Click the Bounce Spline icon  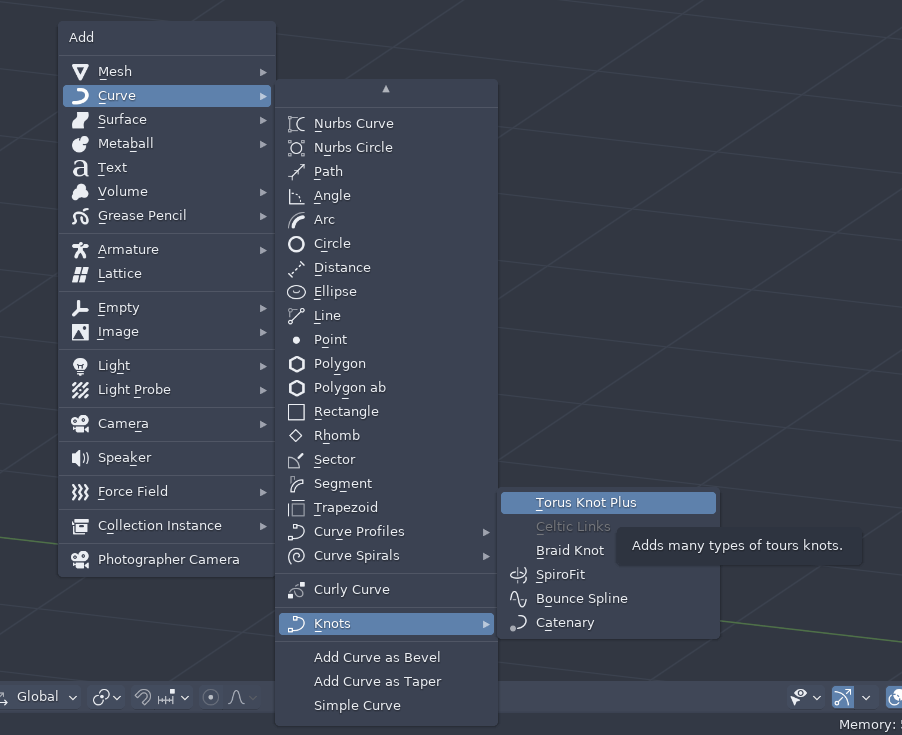click(517, 599)
